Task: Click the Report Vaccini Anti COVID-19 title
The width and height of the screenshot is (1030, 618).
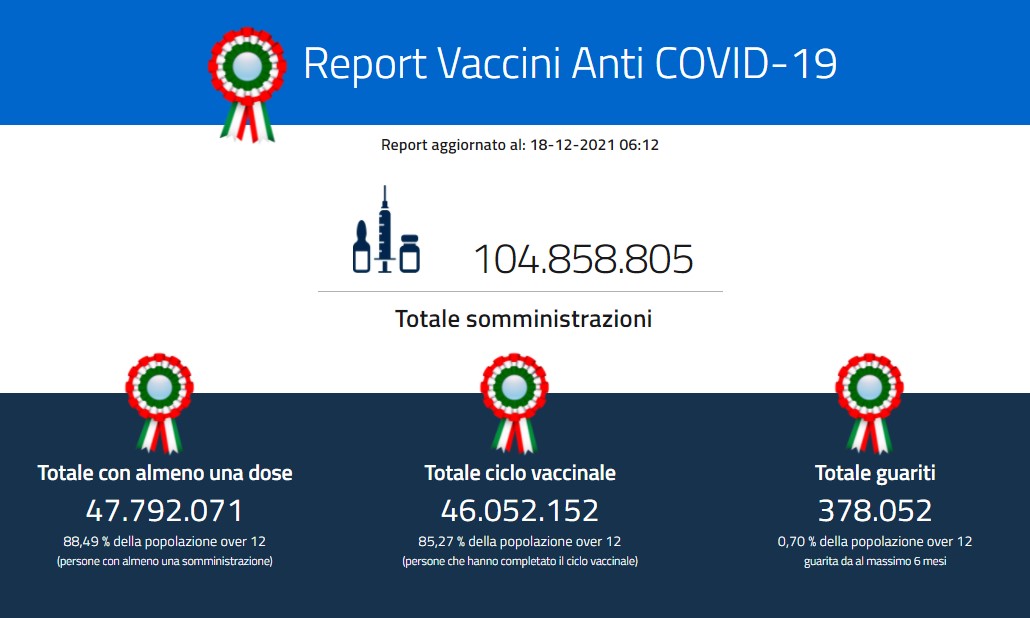Action: pos(569,63)
